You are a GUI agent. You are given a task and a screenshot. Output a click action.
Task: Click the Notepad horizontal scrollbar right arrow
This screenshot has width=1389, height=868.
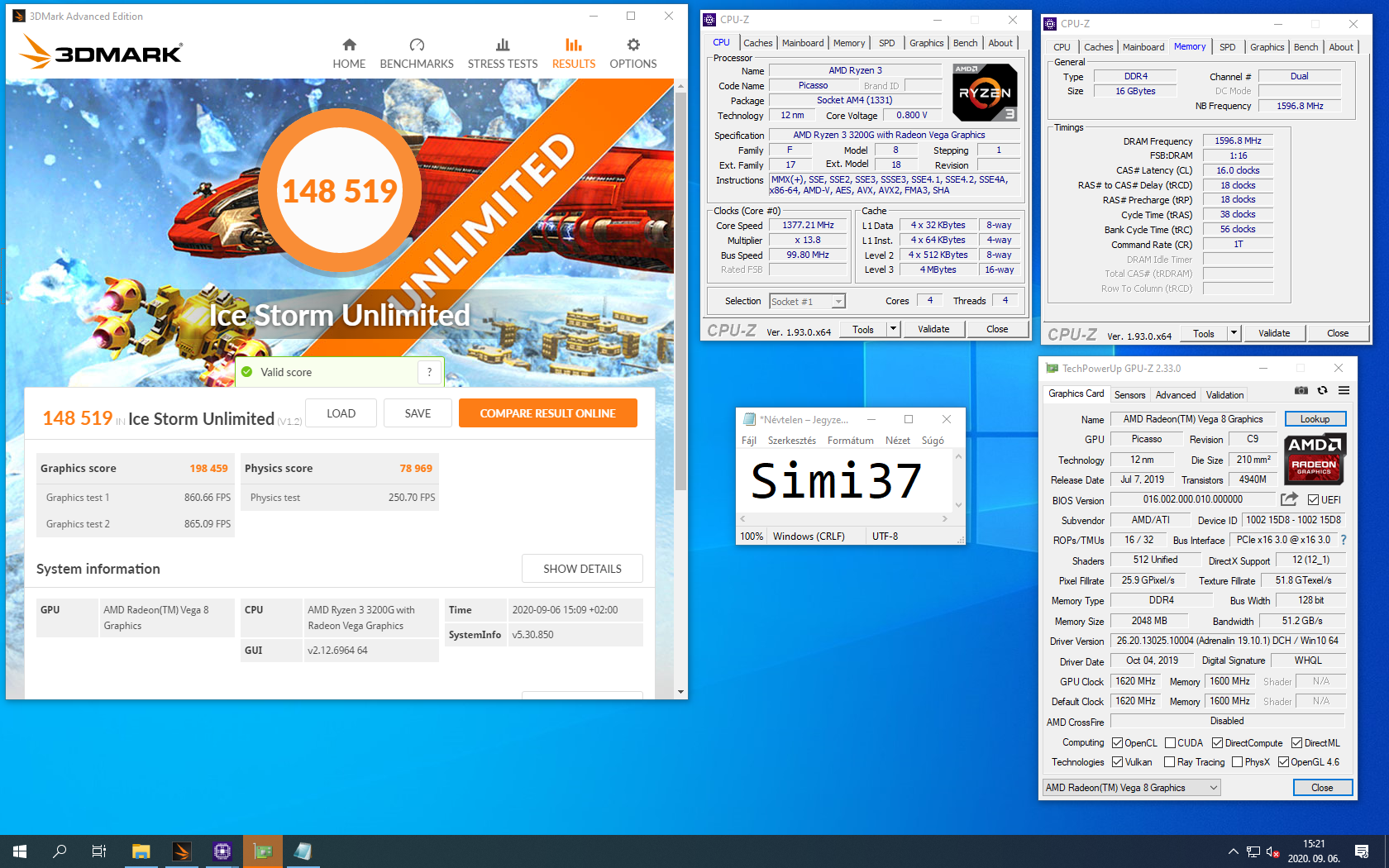point(944,519)
